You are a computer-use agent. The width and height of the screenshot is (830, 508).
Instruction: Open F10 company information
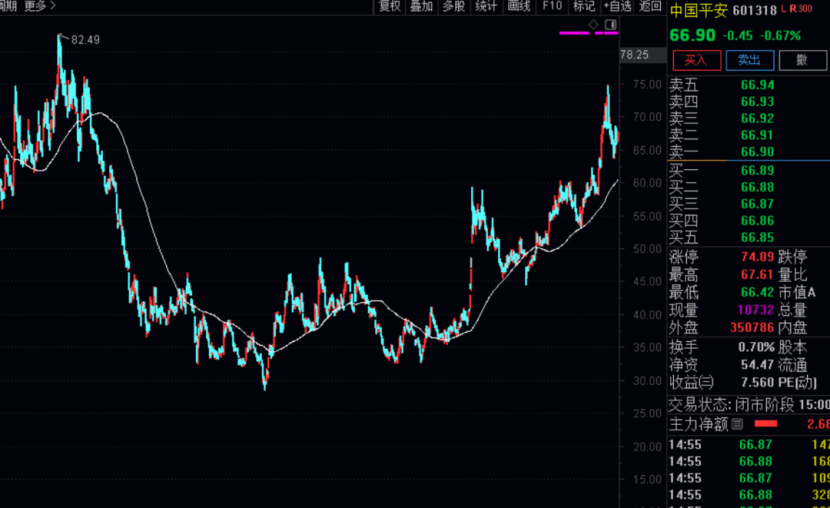click(x=551, y=6)
